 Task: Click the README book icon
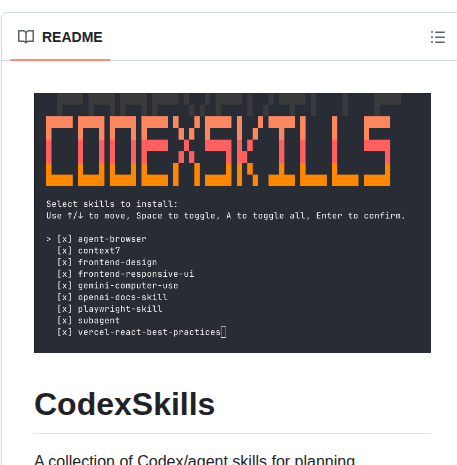26,37
